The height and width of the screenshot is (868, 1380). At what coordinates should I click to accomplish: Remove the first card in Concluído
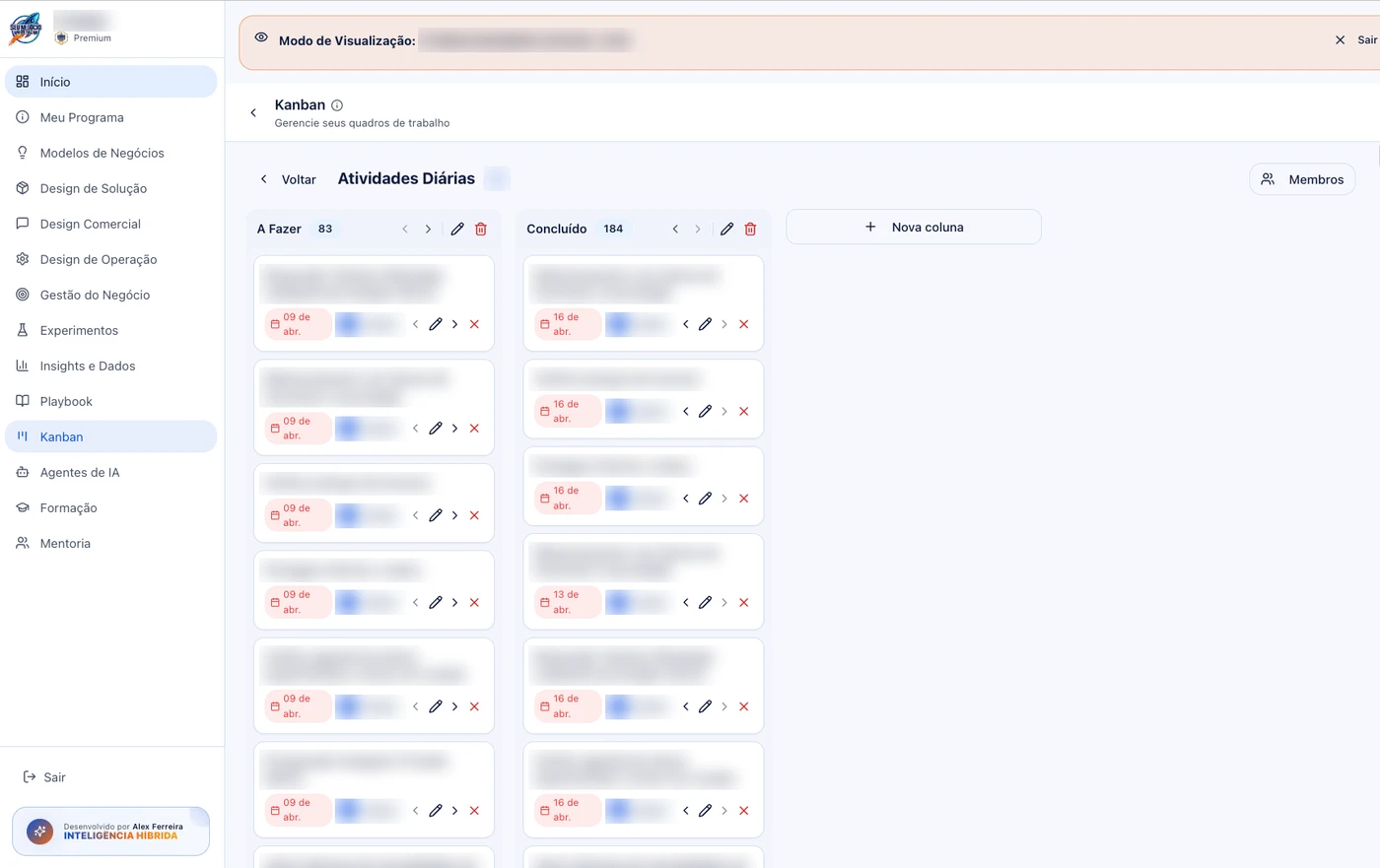744,324
